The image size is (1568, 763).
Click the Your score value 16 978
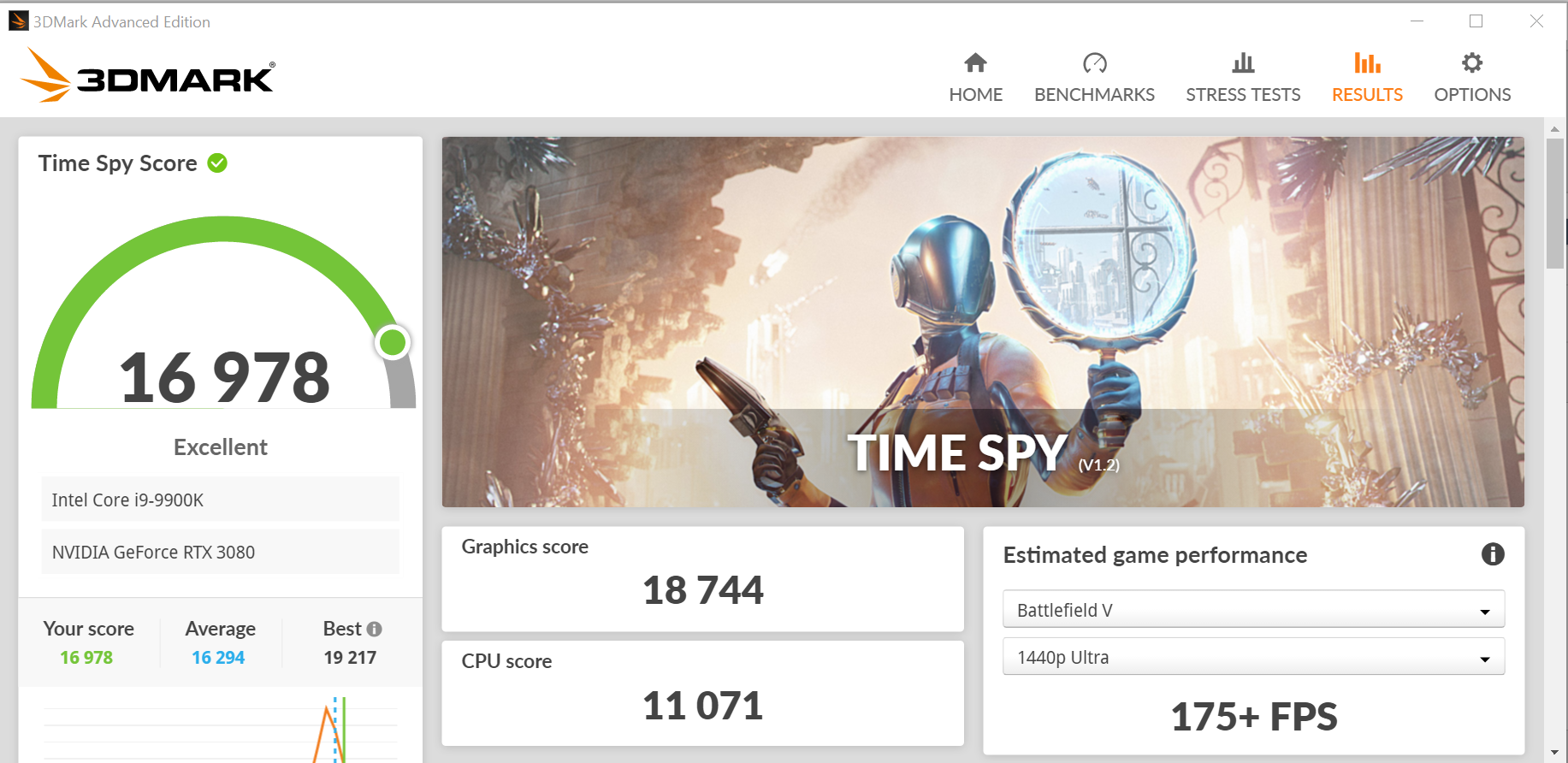coord(86,657)
